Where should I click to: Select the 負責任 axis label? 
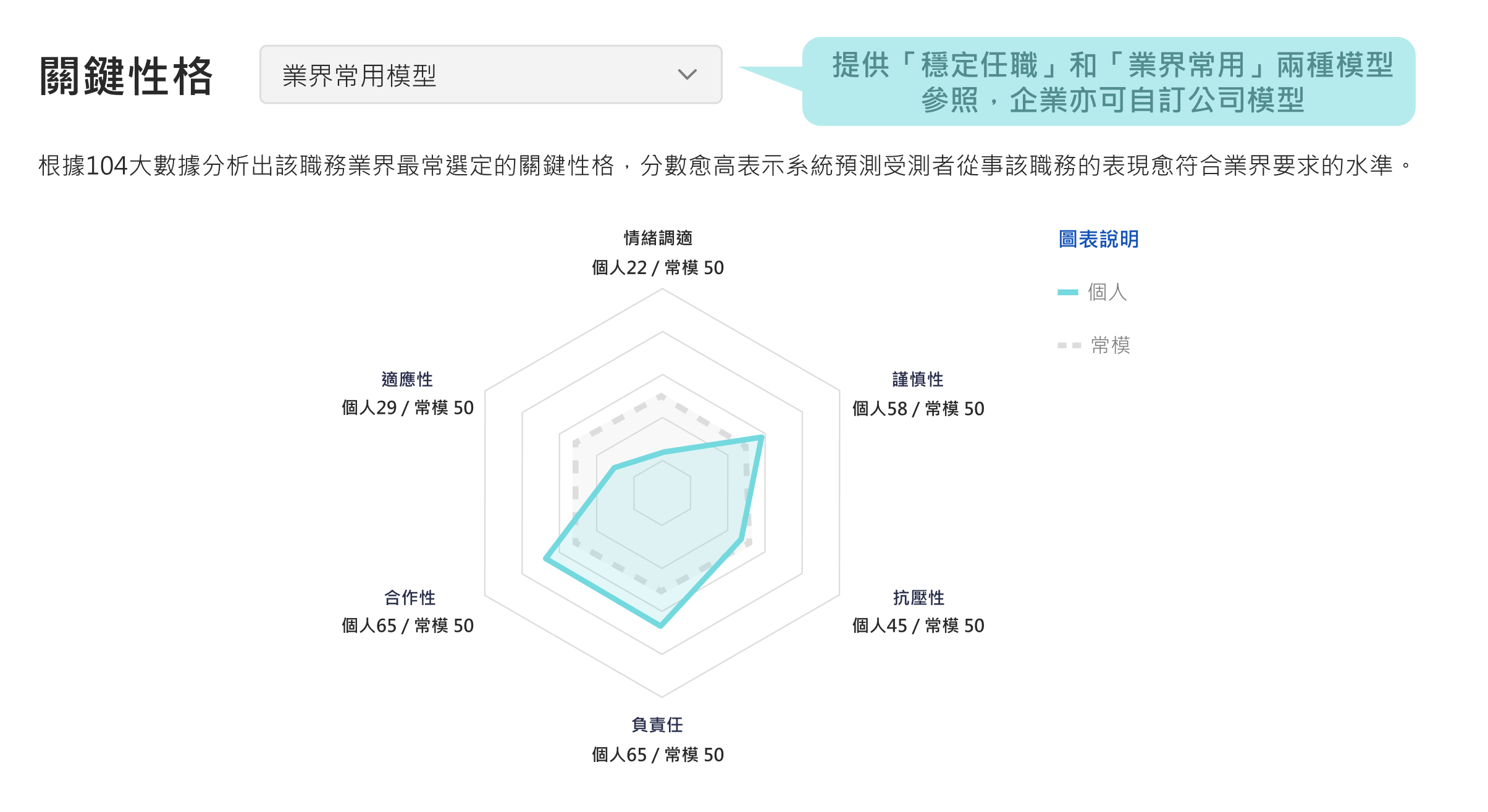tap(657, 724)
